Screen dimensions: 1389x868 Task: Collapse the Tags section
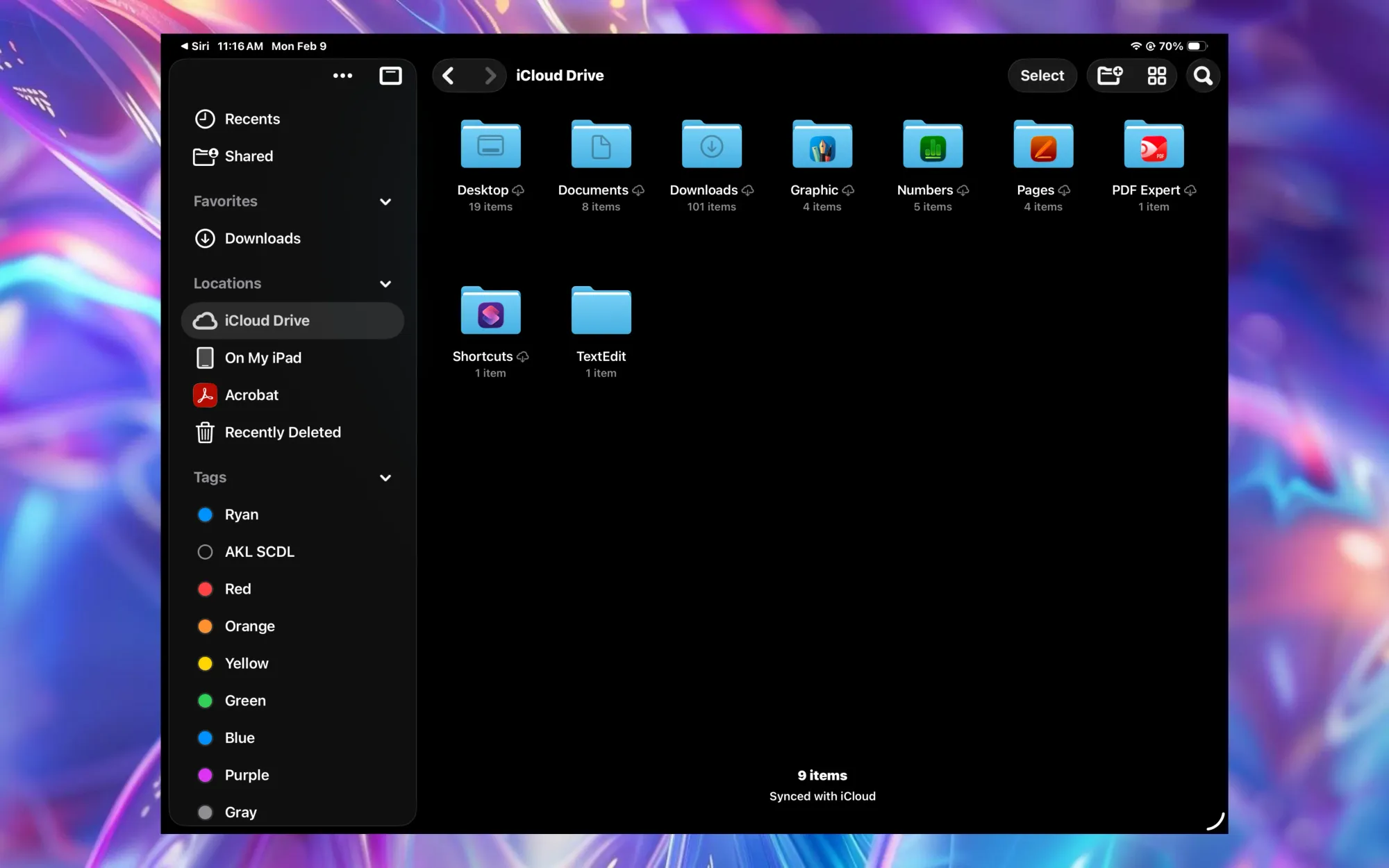point(386,478)
